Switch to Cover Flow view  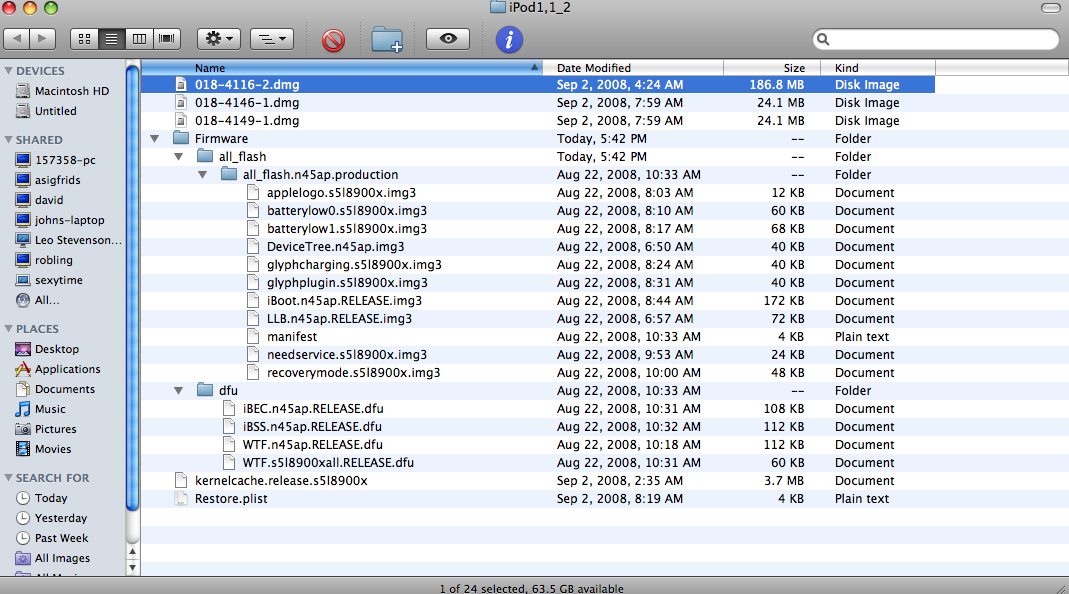[167, 39]
